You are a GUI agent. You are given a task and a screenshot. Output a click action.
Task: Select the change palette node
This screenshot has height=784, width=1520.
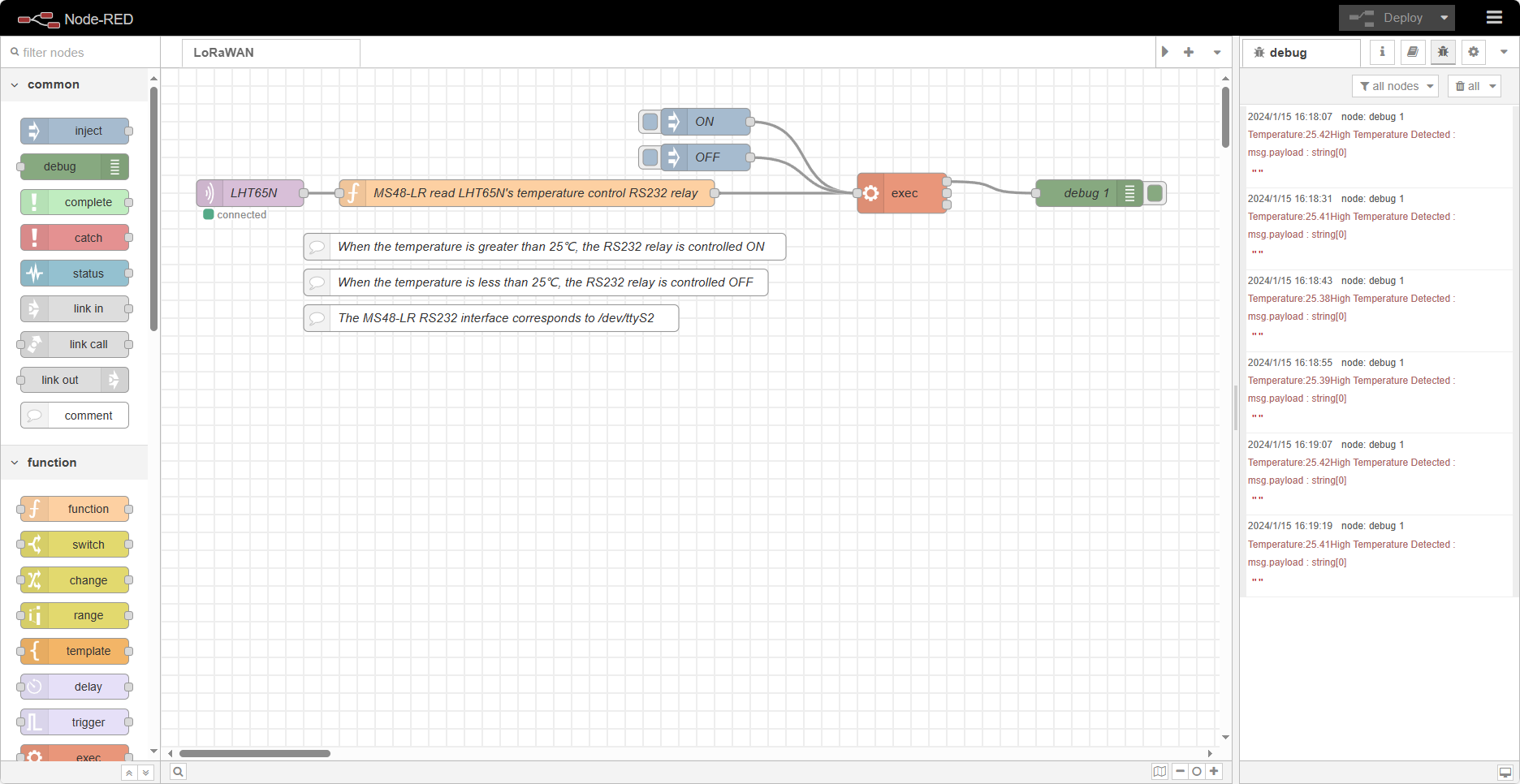point(75,580)
